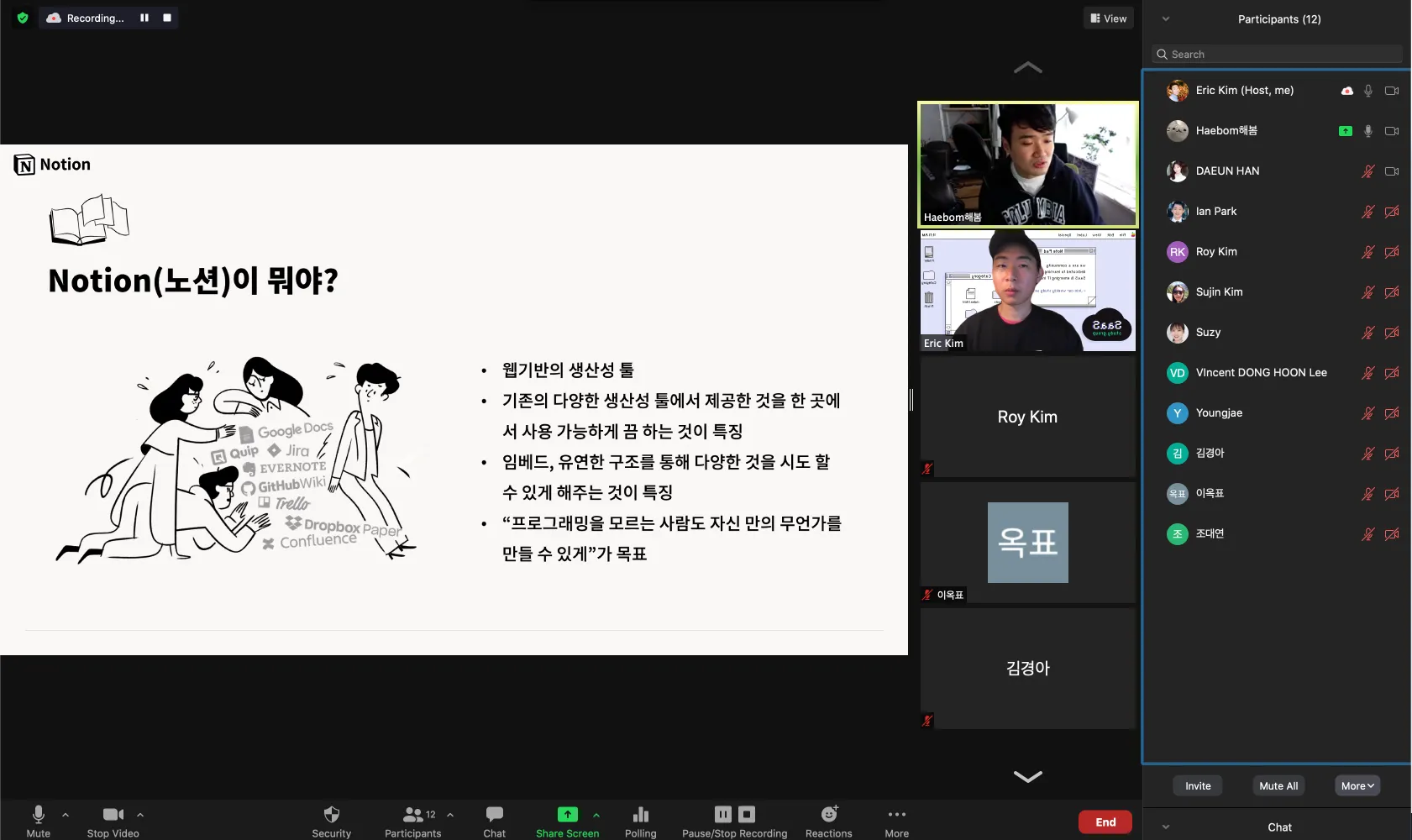Click Youngjae's disabled camera icon
The image size is (1412, 840).
click(x=1392, y=413)
